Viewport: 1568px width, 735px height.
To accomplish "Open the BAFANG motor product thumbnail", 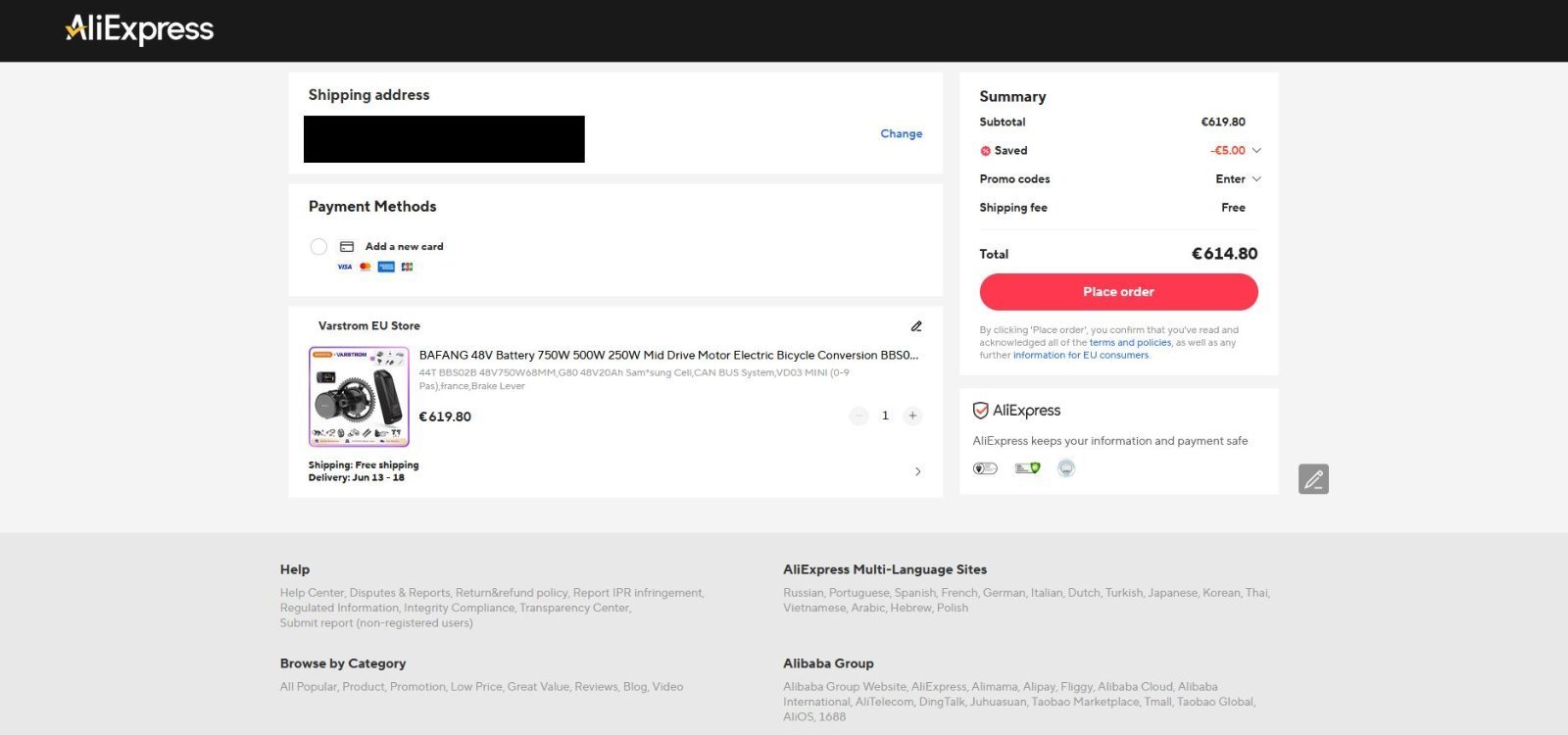I will coord(359,397).
